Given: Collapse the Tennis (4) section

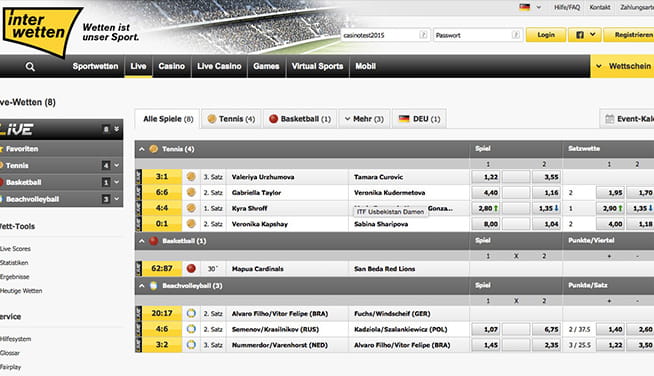Looking at the screenshot, I should (x=142, y=149).
